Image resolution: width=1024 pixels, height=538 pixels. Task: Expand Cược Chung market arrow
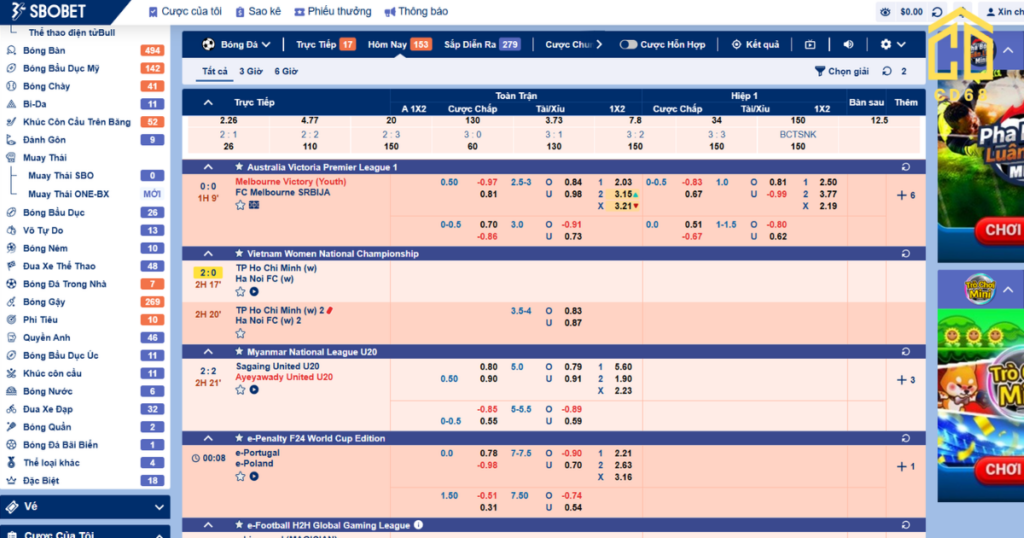[x=599, y=44]
